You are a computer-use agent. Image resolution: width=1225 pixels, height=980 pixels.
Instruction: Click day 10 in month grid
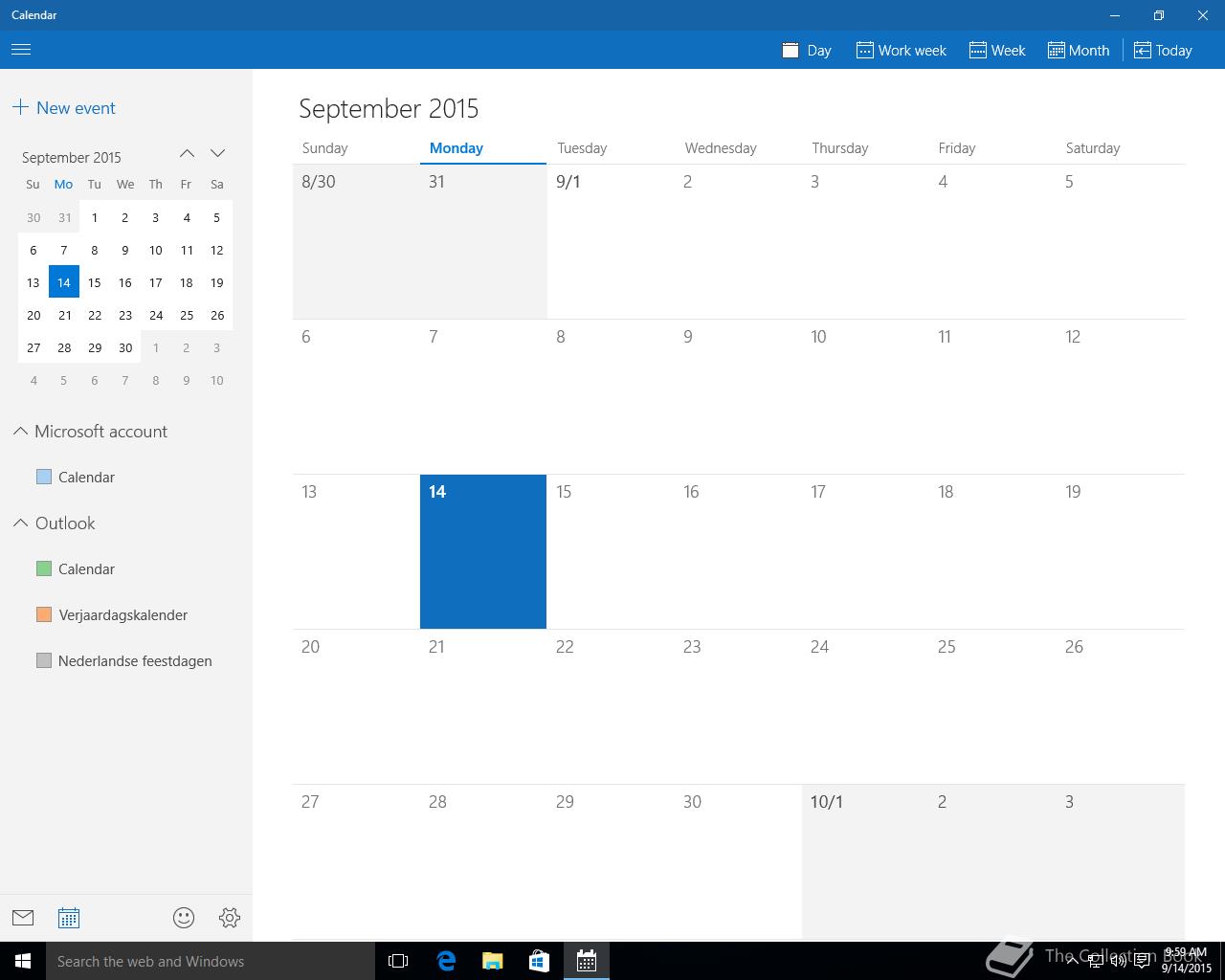click(865, 396)
